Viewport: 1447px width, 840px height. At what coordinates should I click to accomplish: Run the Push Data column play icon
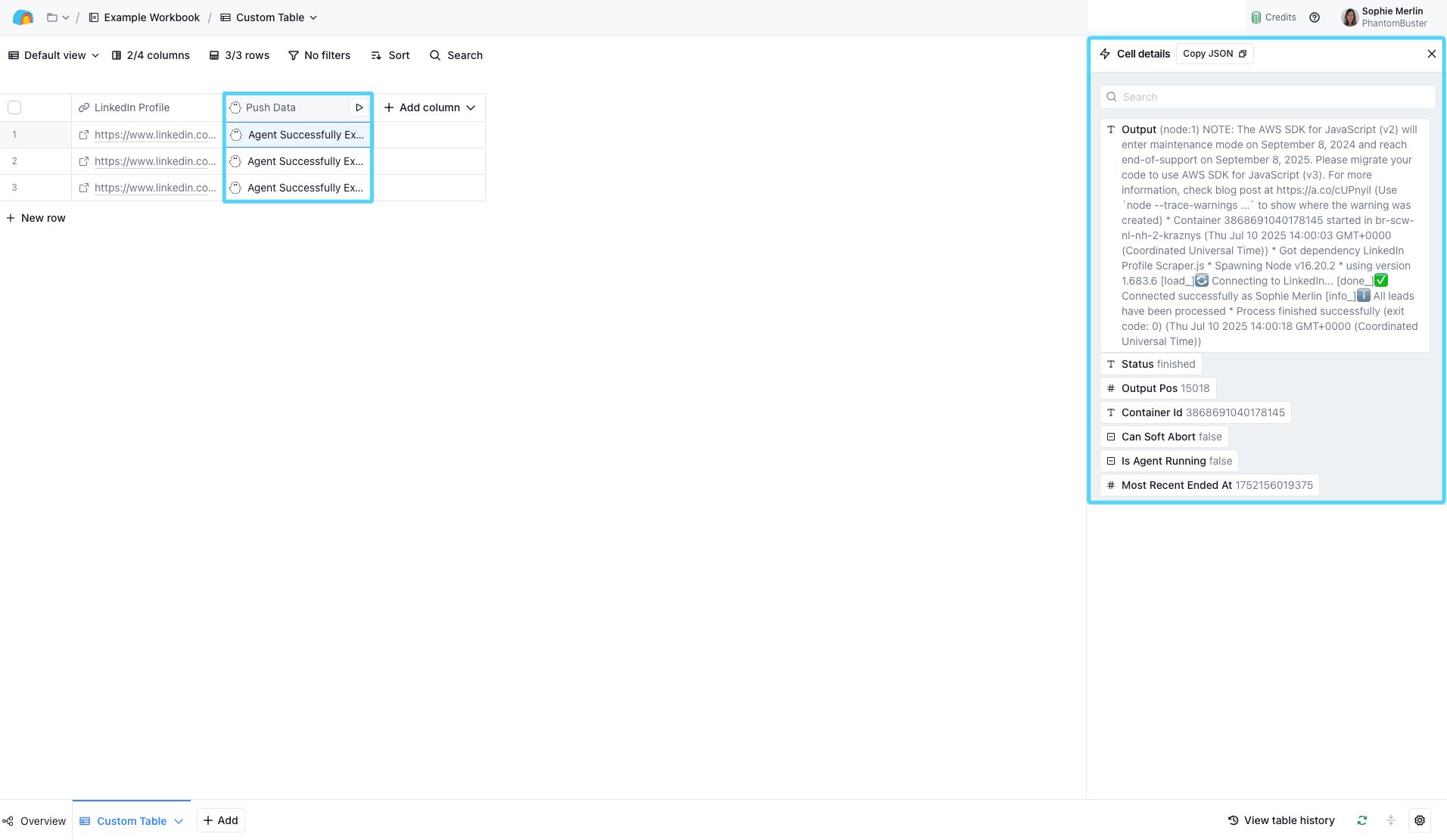pos(359,107)
